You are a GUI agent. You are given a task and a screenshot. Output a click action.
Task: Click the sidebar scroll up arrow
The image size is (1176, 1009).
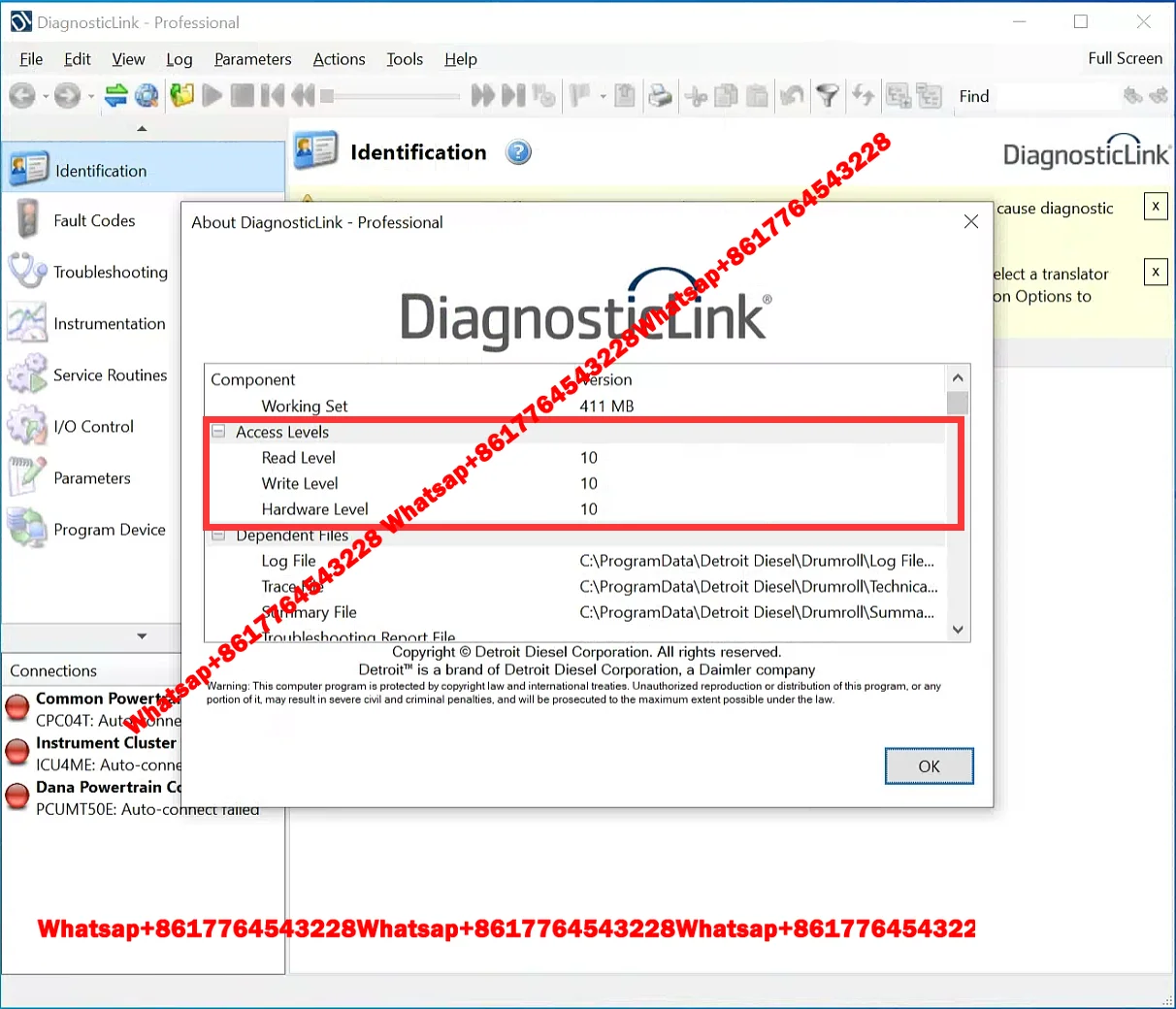142,128
